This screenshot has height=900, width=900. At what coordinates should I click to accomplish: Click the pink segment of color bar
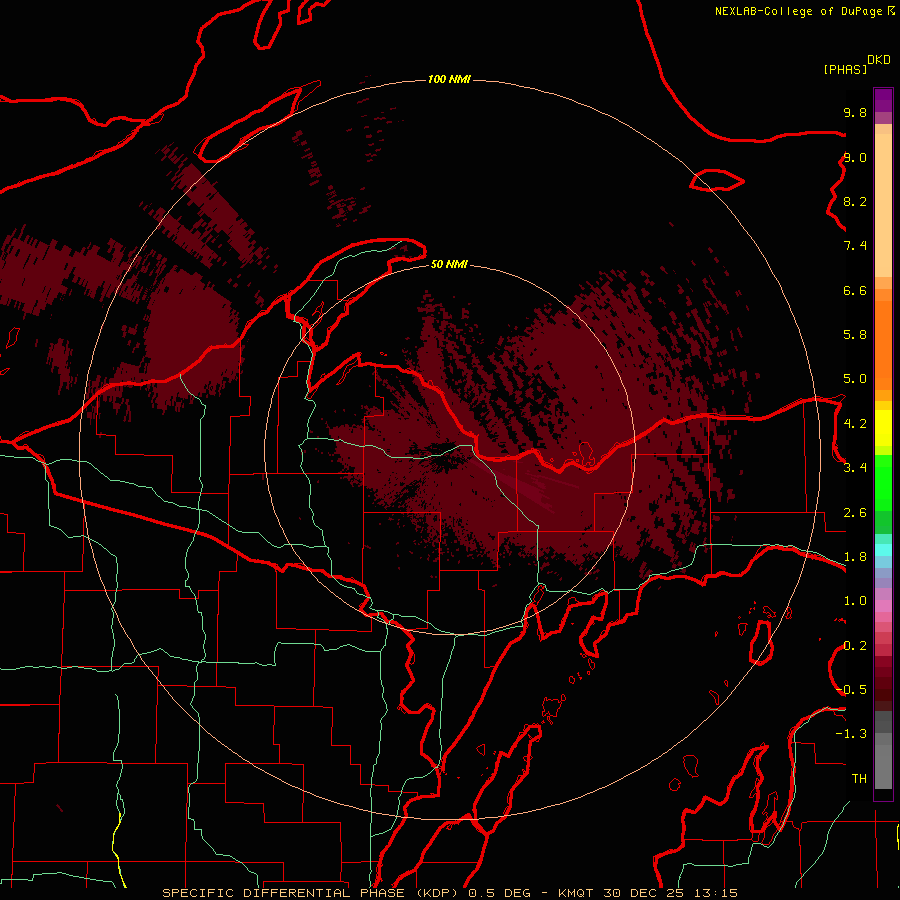click(883, 606)
